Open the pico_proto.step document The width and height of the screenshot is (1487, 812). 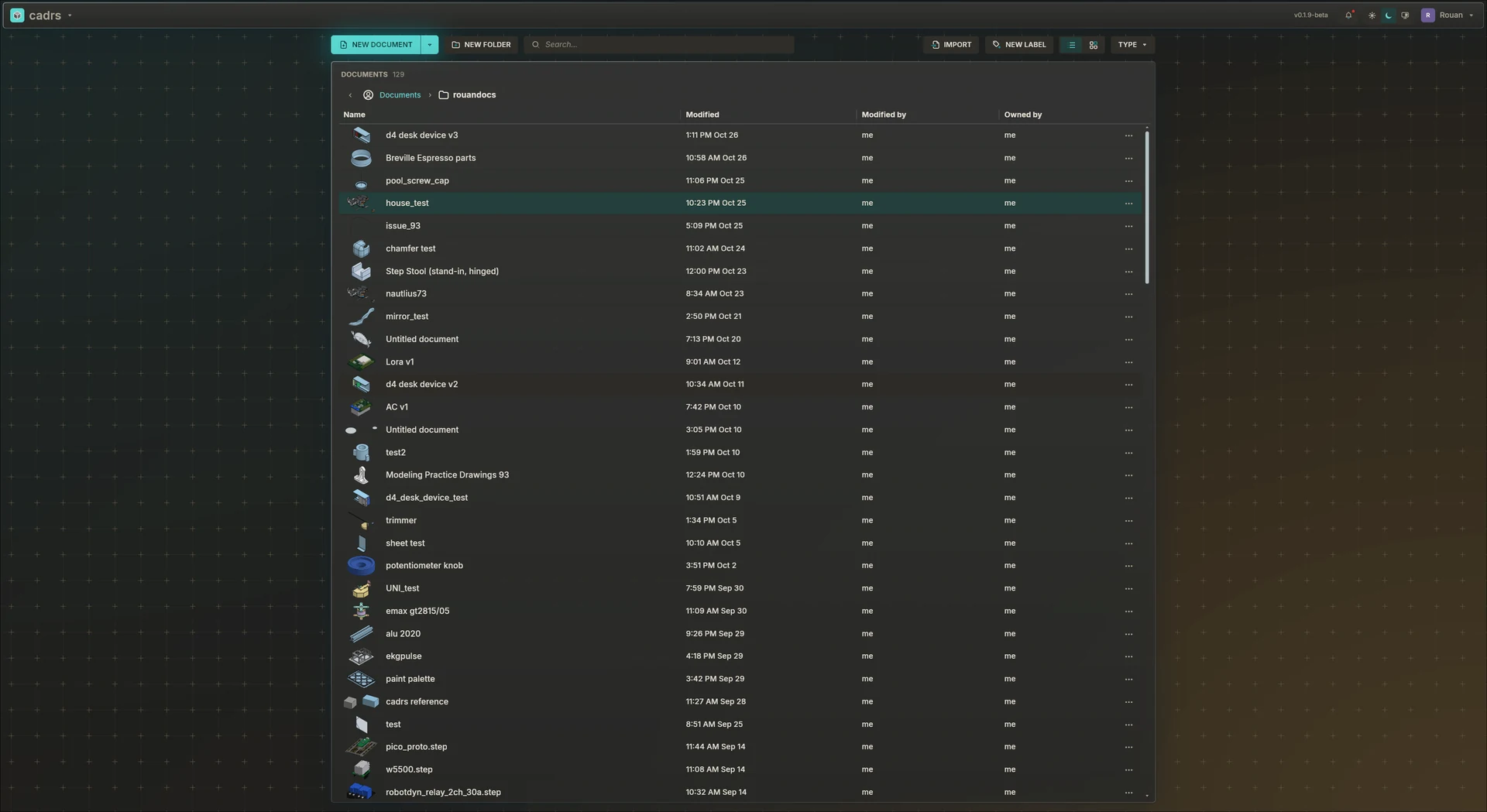416,747
